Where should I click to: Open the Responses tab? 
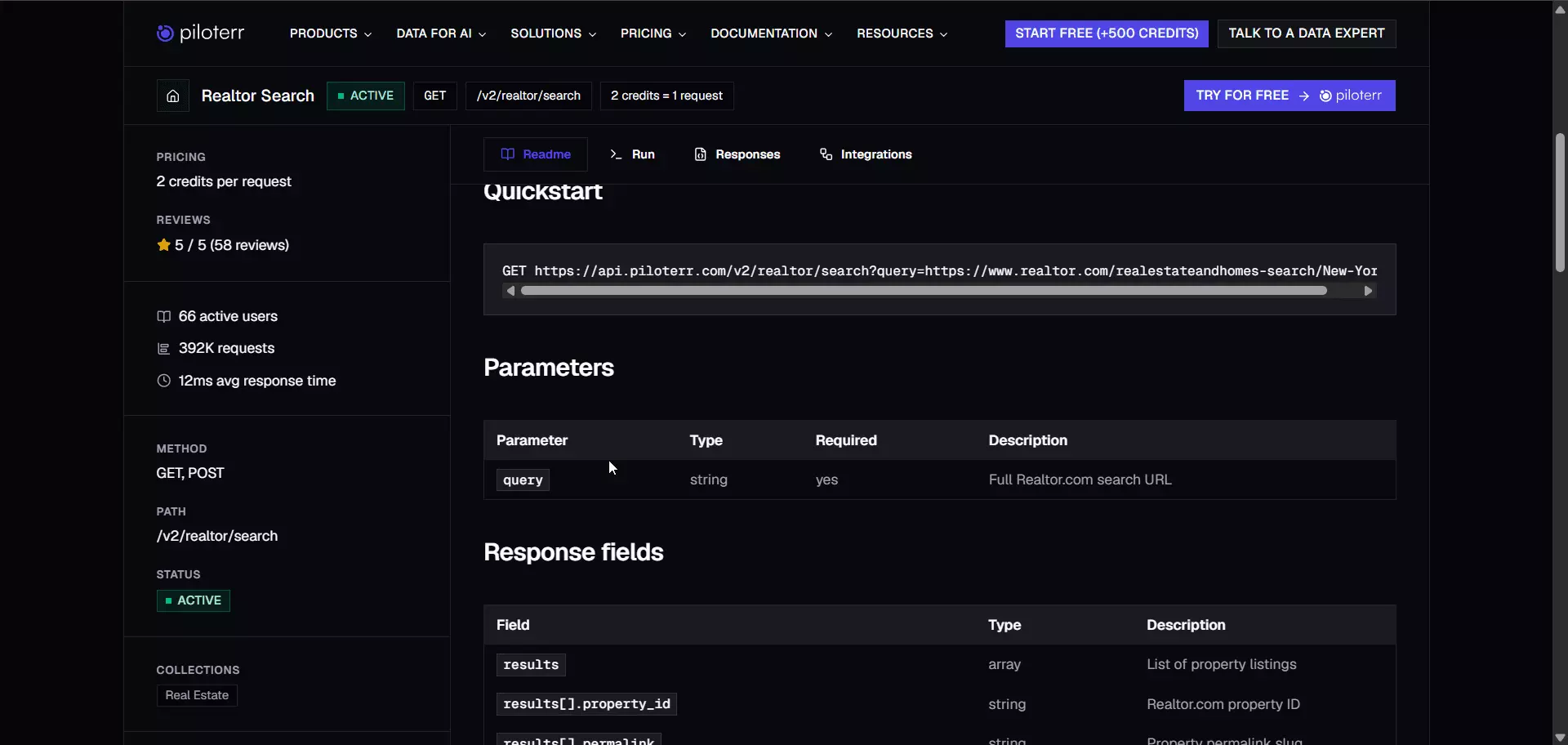click(737, 154)
